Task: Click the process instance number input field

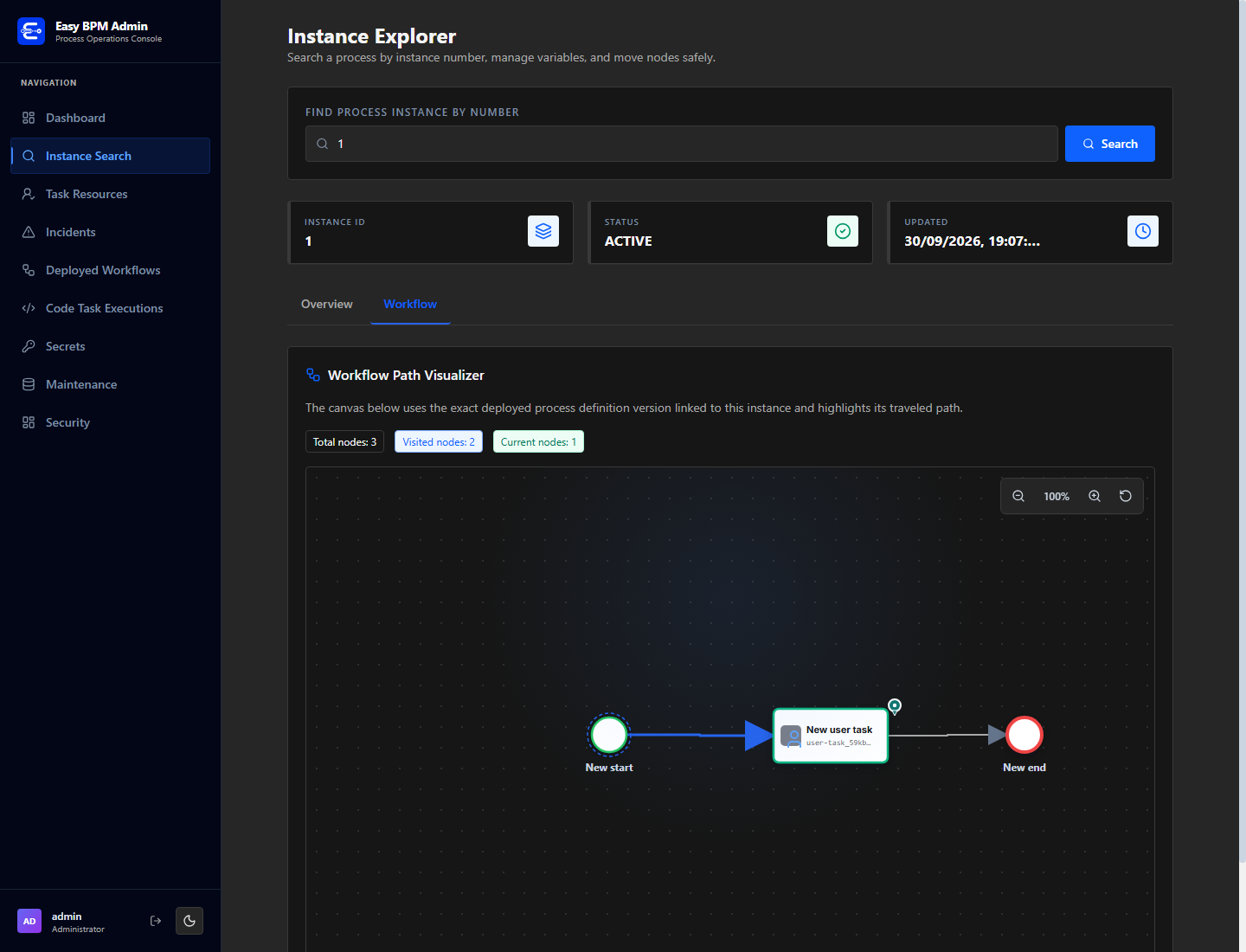Action: (x=682, y=144)
